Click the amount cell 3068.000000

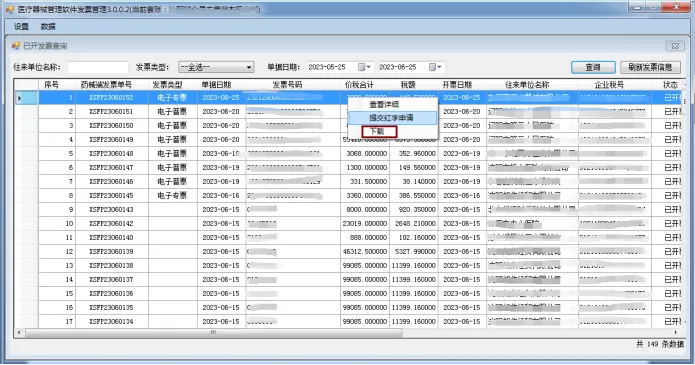coord(365,153)
